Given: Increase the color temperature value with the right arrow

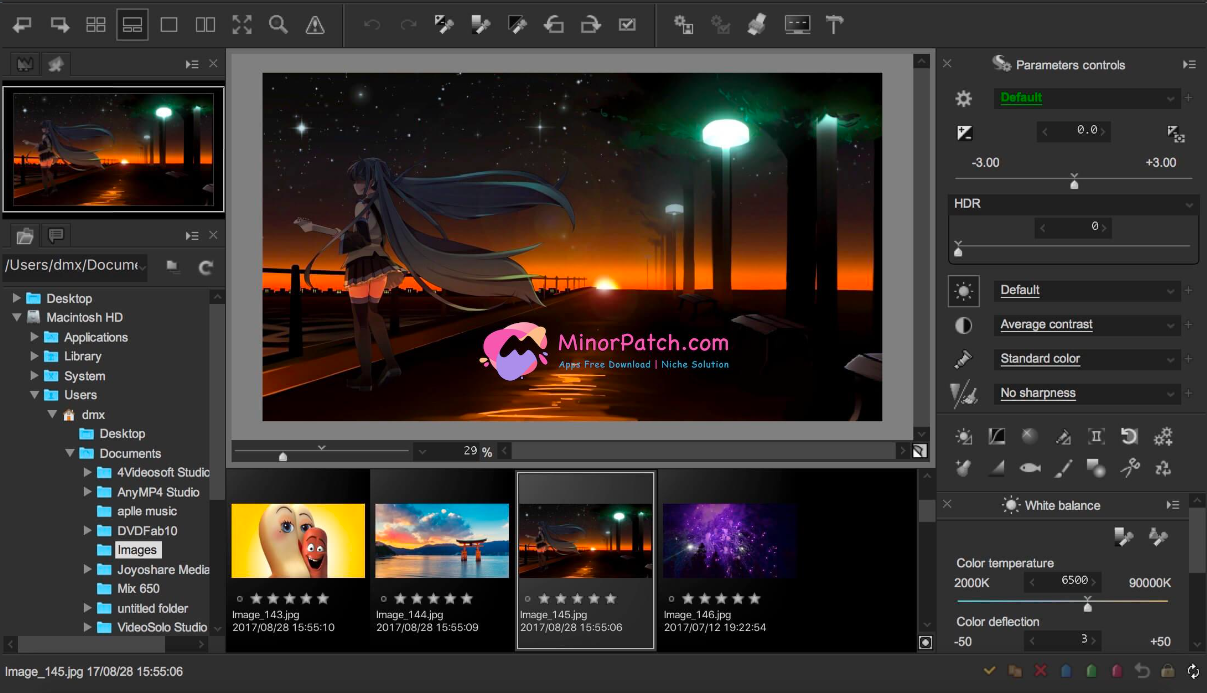Looking at the screenshot, I should [x=1095, y=581].
